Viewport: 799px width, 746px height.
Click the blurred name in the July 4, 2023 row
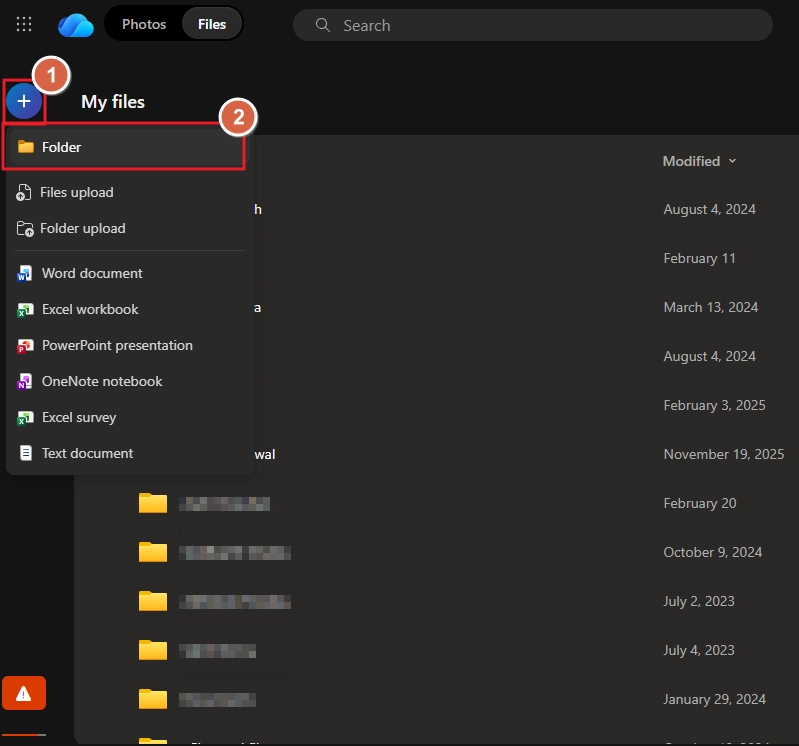(x=217, y=651)
